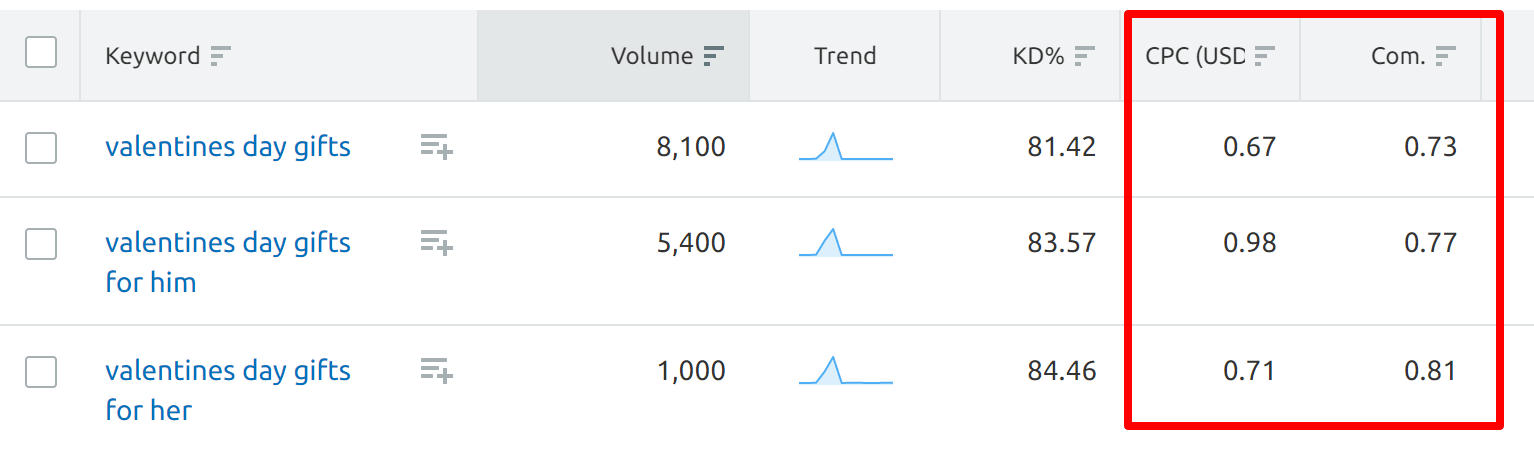The image size is (1534, 452).
Task: Check the box for 'valentines day gifts for her'
Action: click(x=41, y=372)
